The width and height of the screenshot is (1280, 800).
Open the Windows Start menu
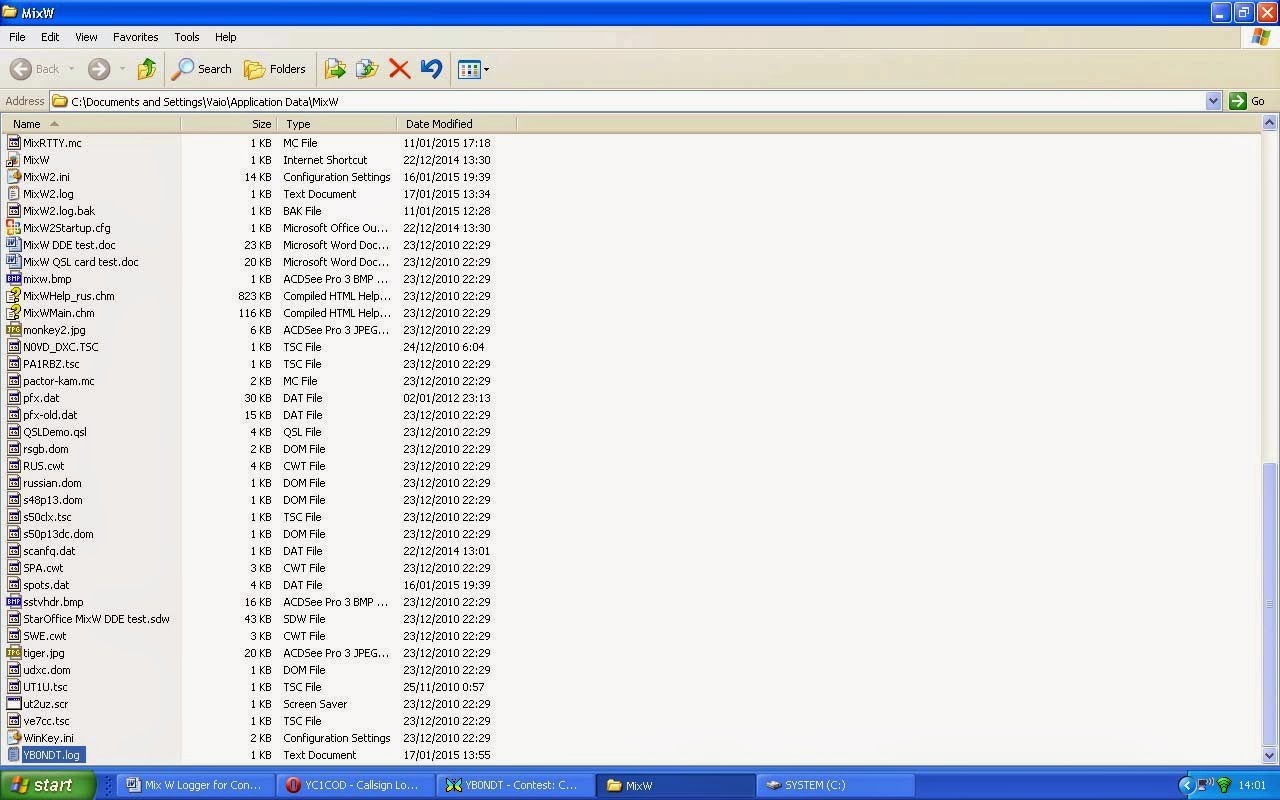[48, 785]
